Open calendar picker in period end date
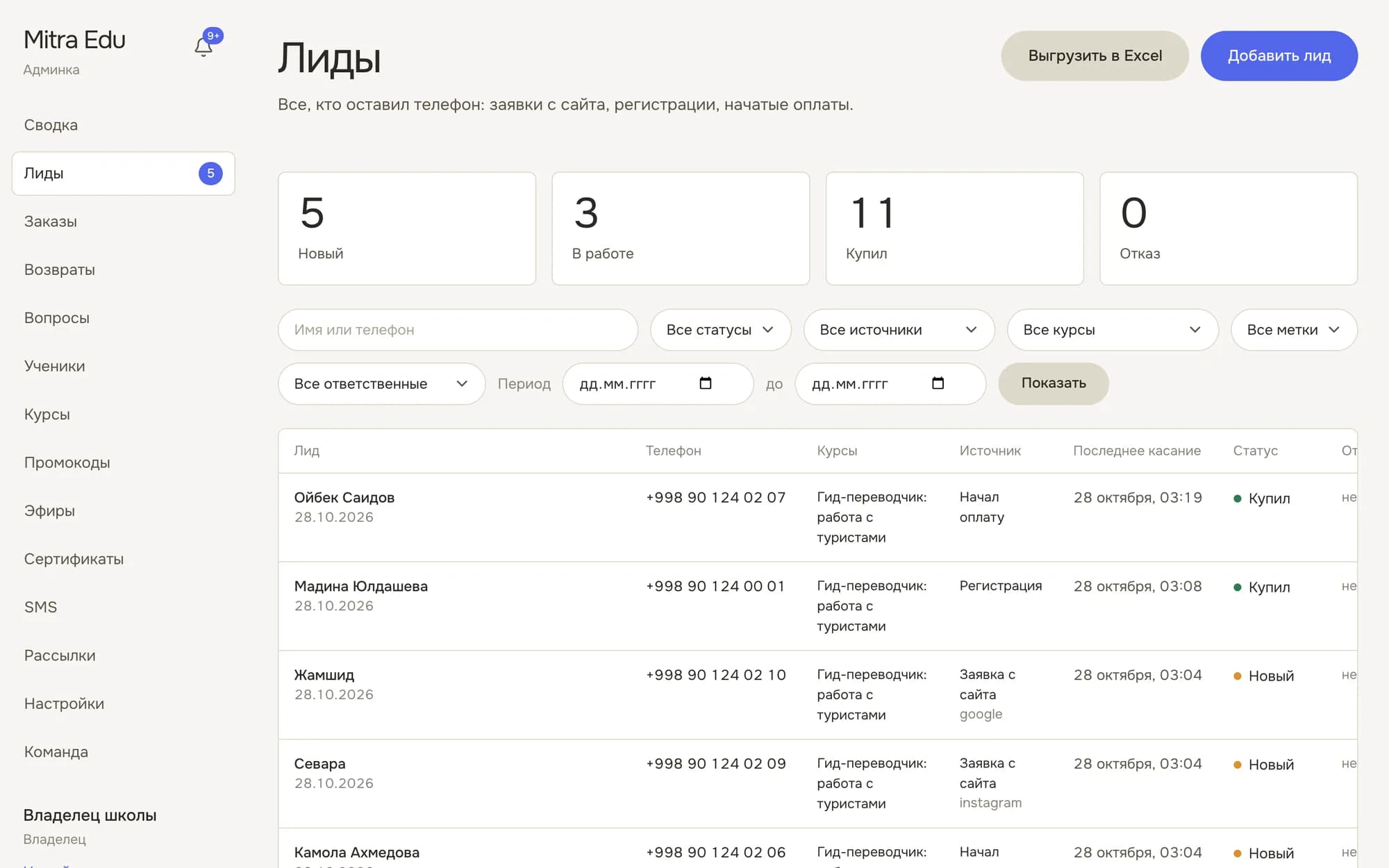 pos(938,383)
